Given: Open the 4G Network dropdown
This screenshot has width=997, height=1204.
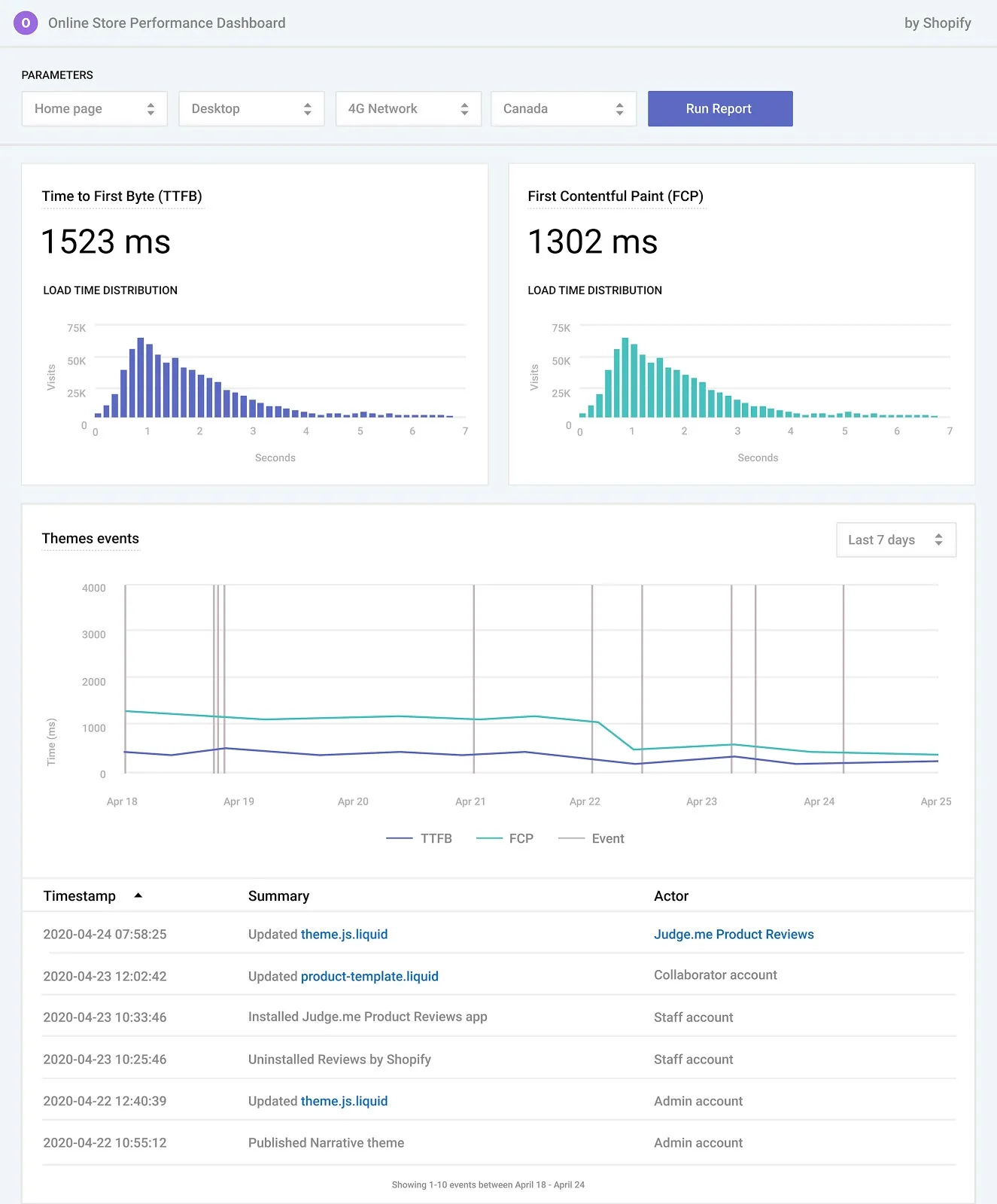Looking at the screenshot, I should (x=408, y=108).
